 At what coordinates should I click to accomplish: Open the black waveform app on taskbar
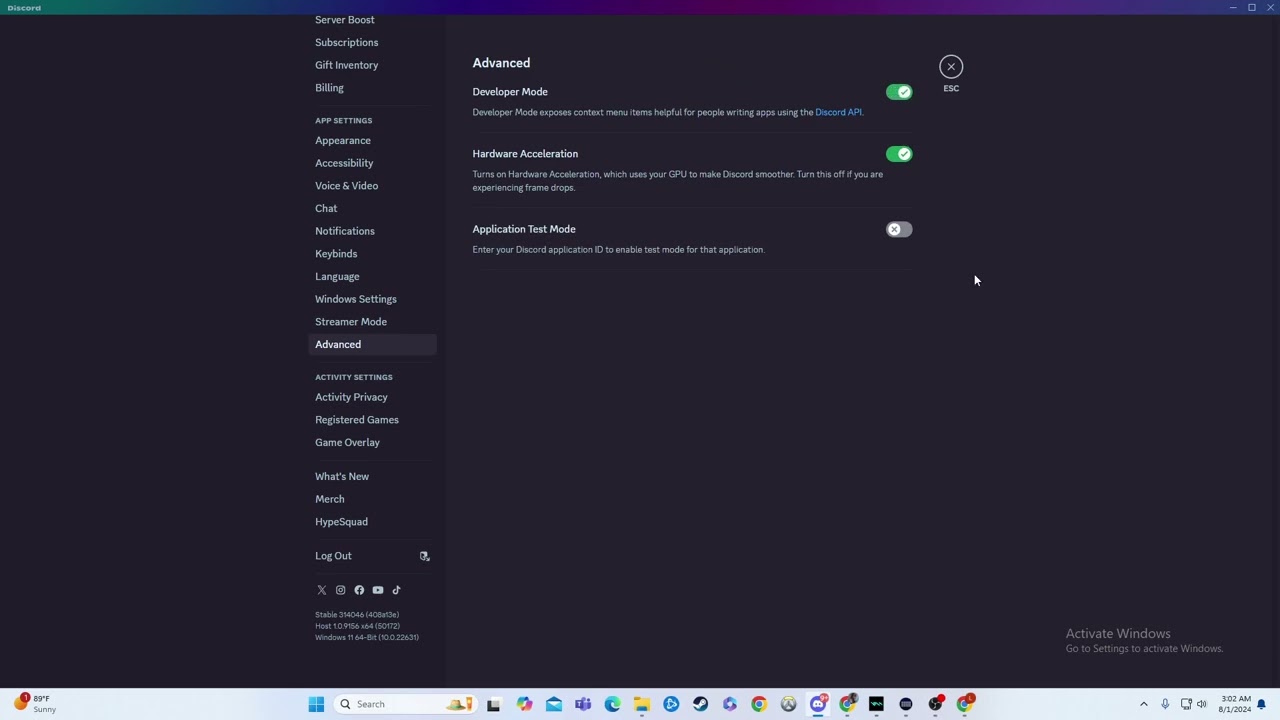coord(876,704)
